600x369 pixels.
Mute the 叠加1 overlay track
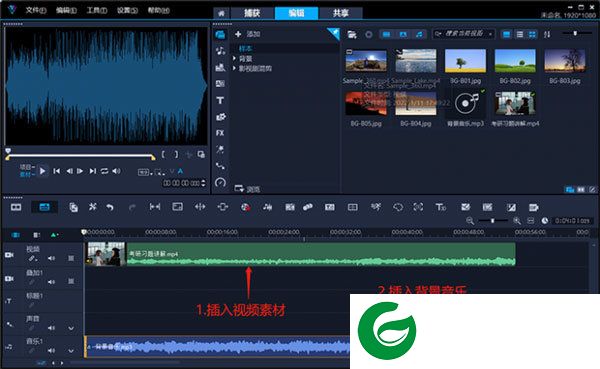[x=51, y=282]
